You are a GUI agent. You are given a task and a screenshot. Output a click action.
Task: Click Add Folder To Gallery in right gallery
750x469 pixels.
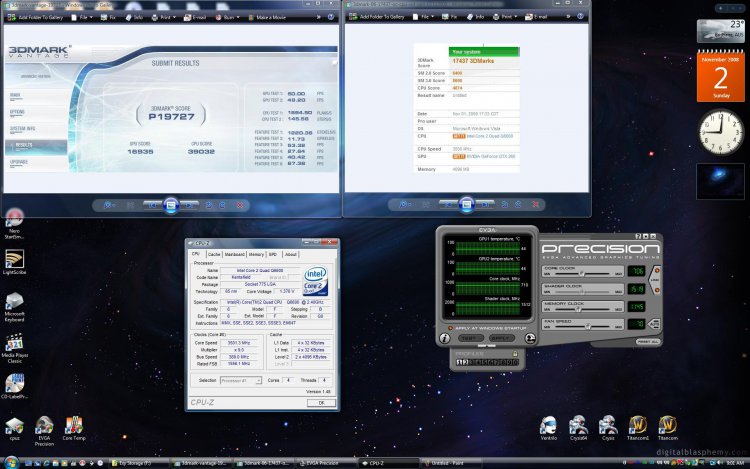click(377, 17)
